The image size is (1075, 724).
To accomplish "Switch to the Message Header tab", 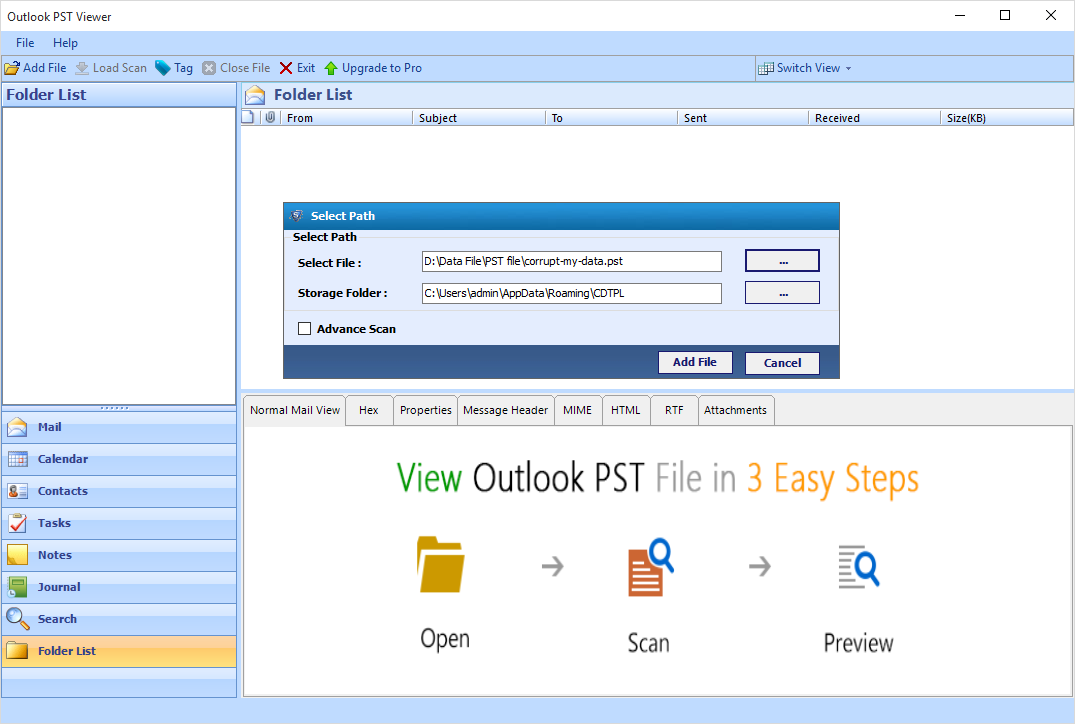I will tap(505, 410).
